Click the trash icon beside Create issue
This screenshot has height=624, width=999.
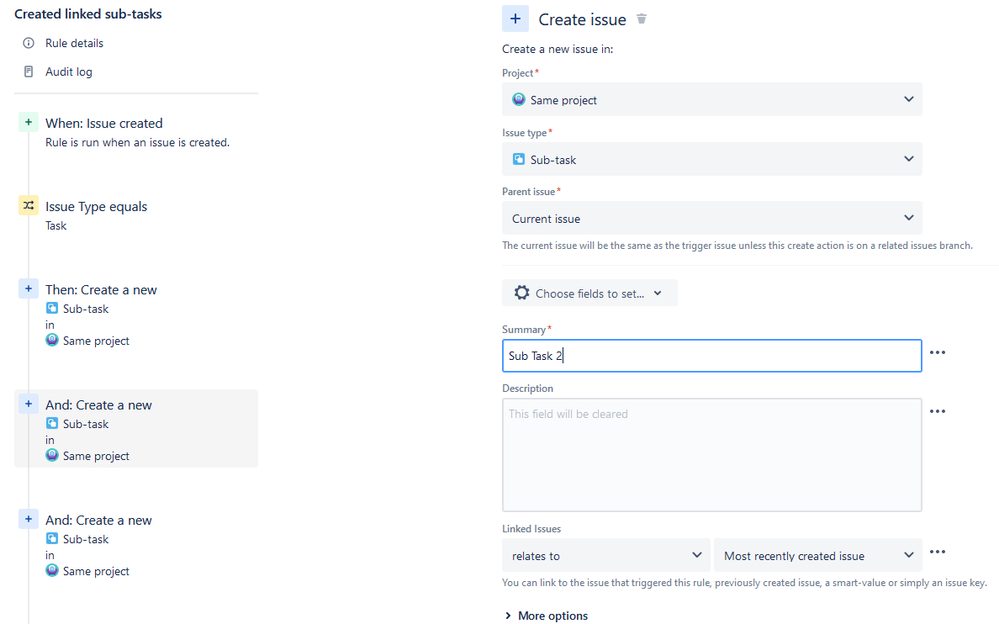(x=642, y=19)
